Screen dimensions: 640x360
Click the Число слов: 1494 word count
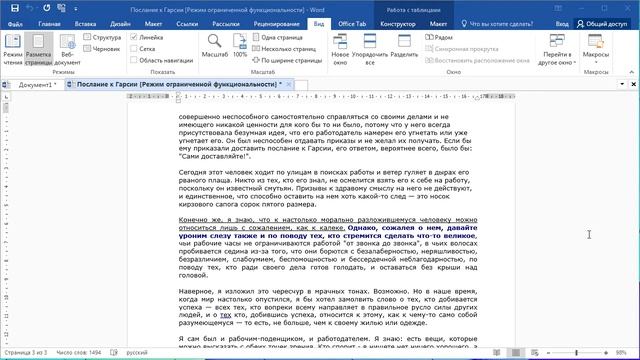coord(78,352)
